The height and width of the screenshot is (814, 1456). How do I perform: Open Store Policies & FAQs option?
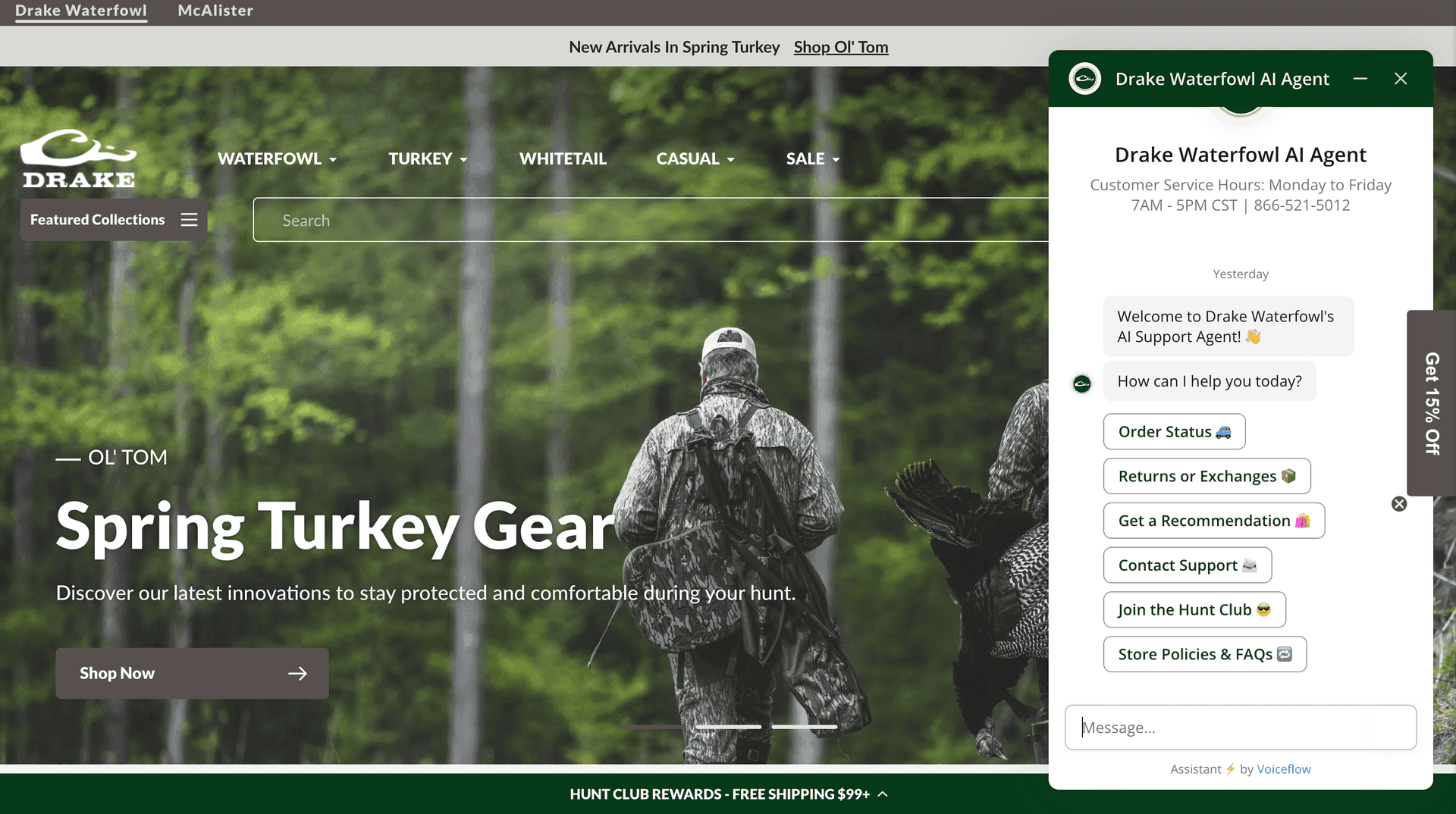[x=1204, y=654]
